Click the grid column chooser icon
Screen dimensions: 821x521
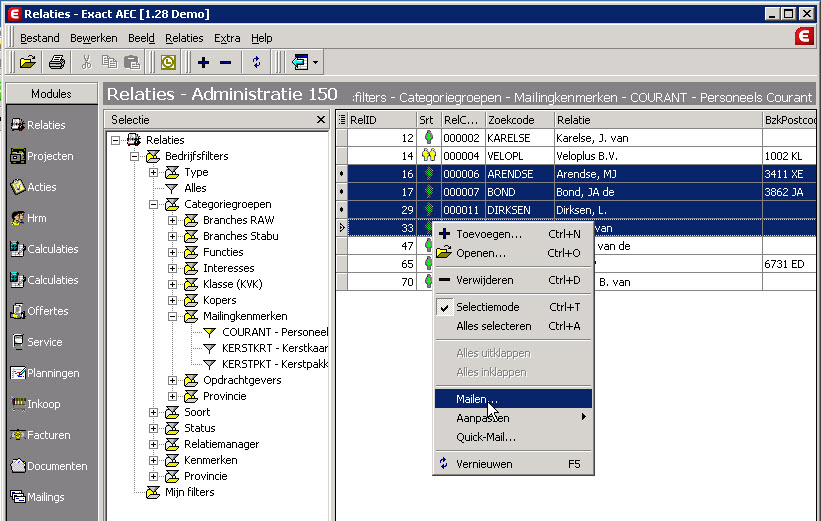[342, 120]
